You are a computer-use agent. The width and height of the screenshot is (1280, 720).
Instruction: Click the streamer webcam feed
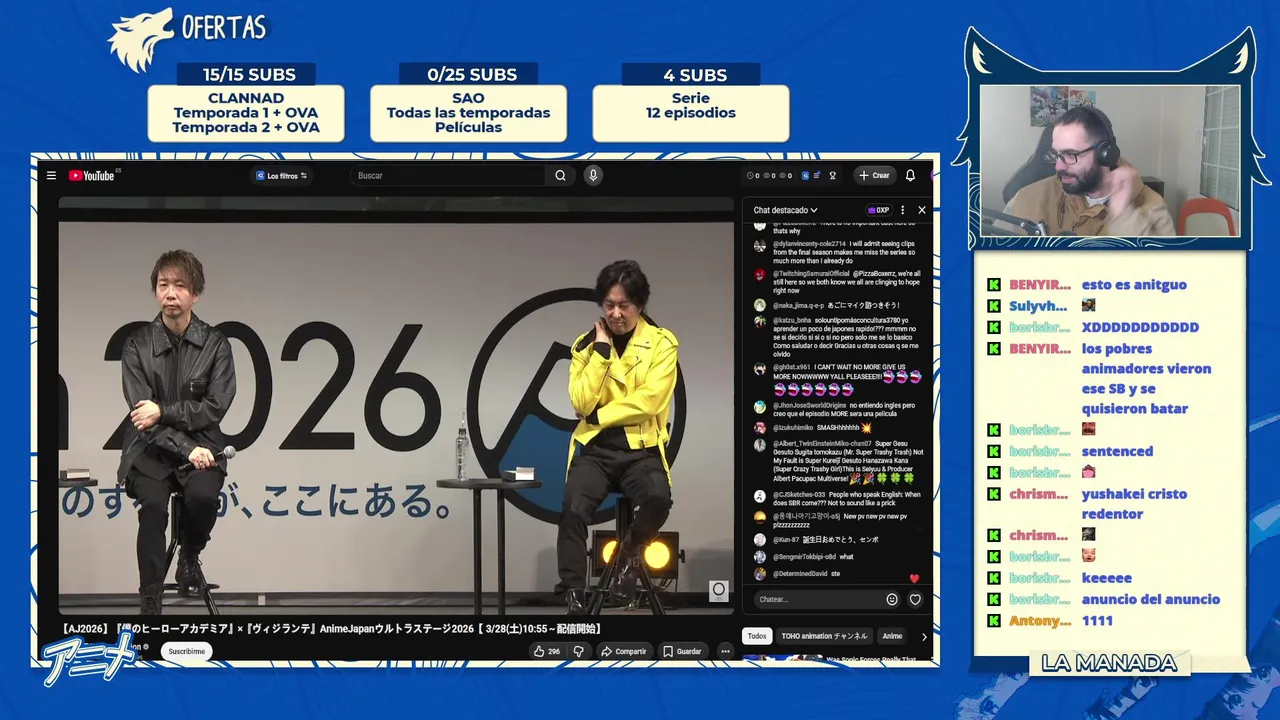[x=1110, y=161]
